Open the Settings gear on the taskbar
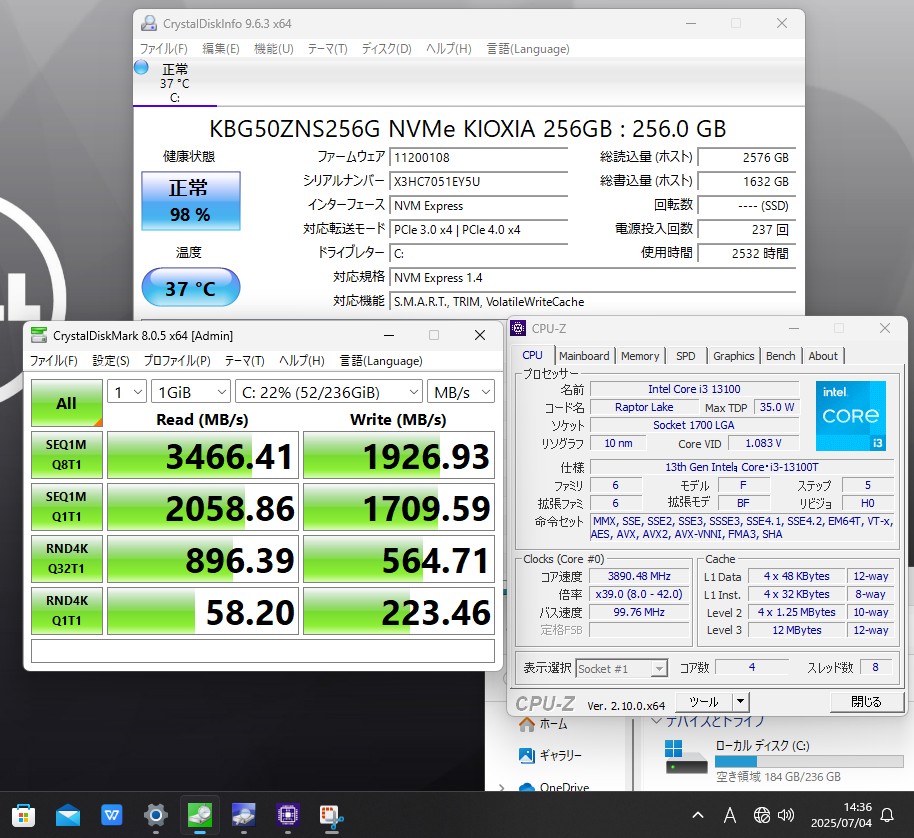 (x=156, y=815)
